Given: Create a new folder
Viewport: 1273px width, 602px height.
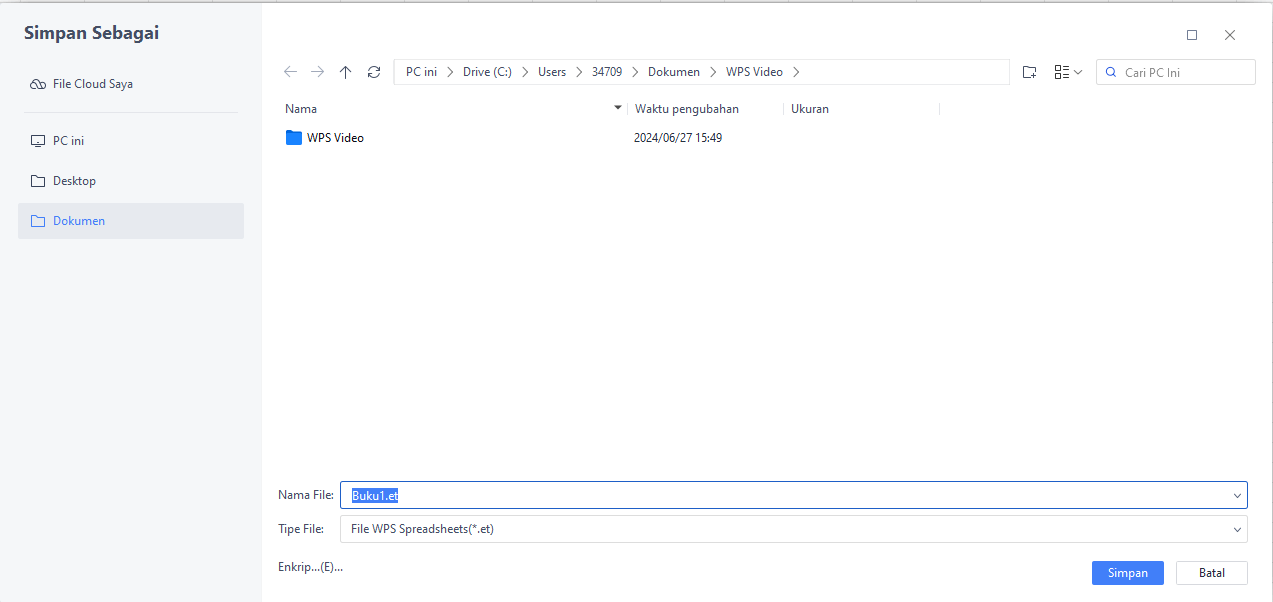Looking at the screenshot, I should tap(1030, 72).
